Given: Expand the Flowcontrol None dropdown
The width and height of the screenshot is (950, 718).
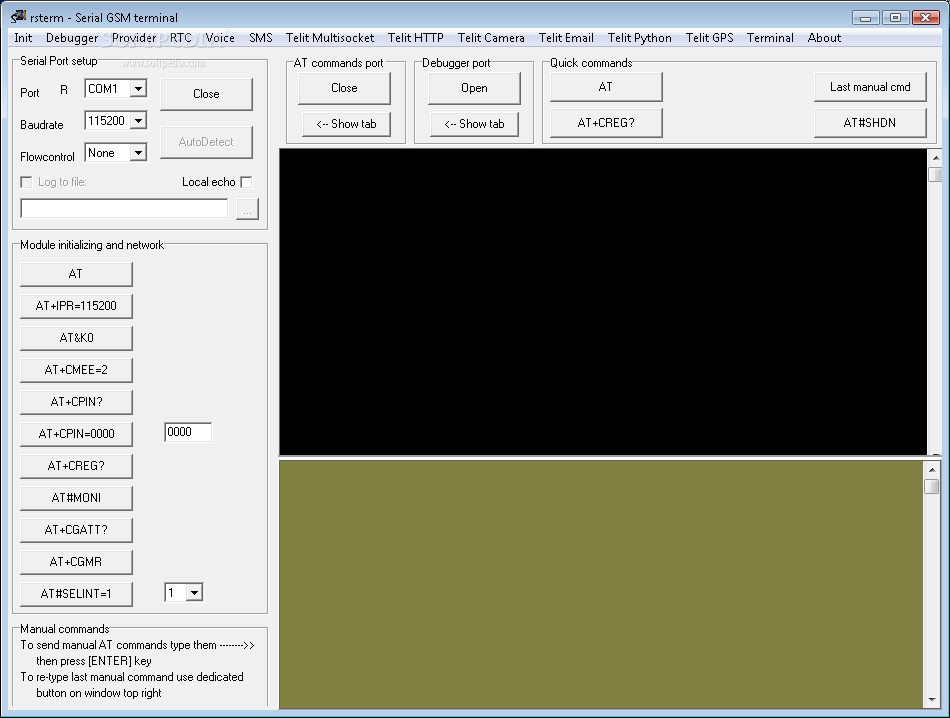Looking at the screenshot, I should tap(138, 153).
